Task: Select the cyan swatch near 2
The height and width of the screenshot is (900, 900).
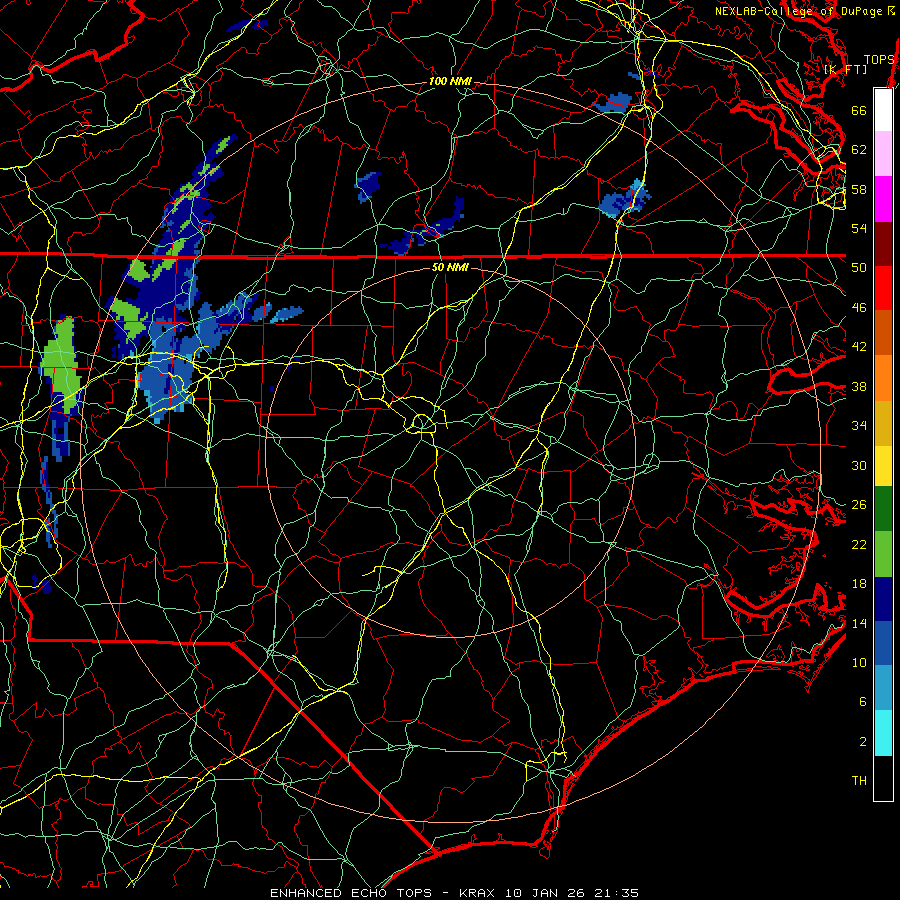Action: coord(883,733)
